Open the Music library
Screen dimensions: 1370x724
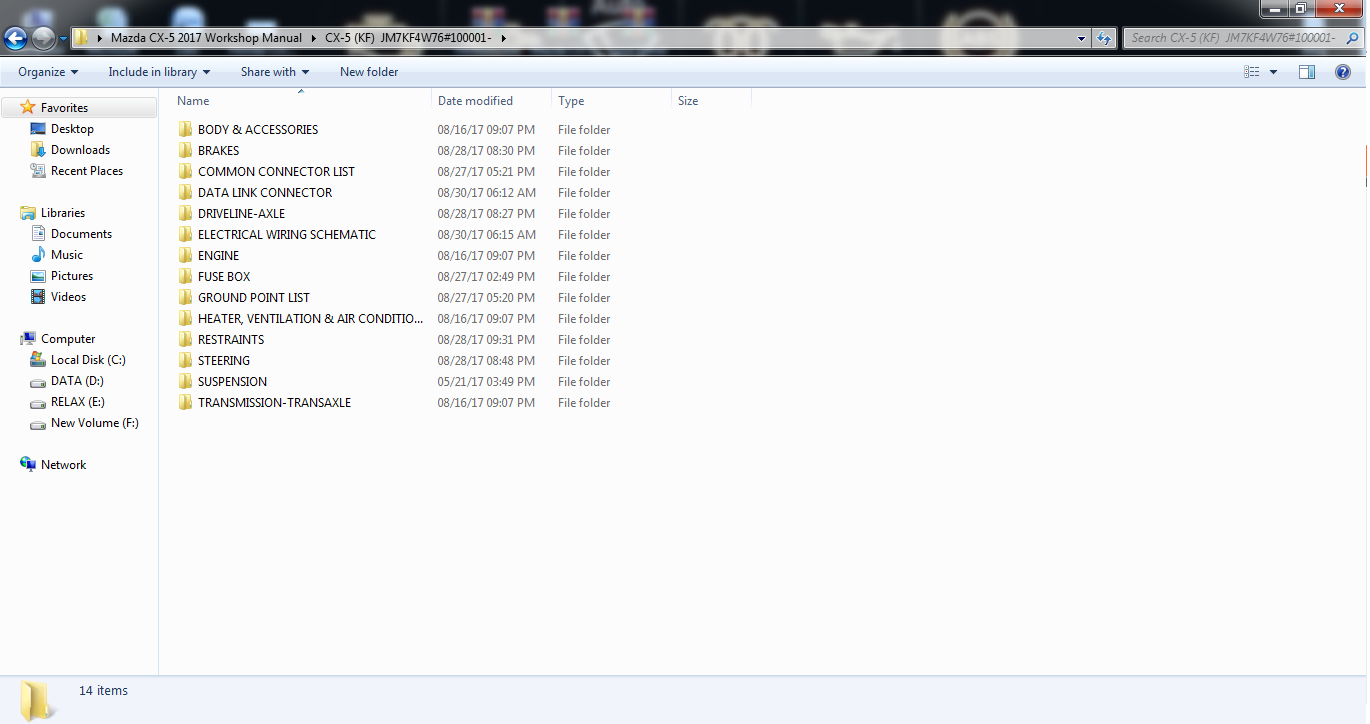67,255
